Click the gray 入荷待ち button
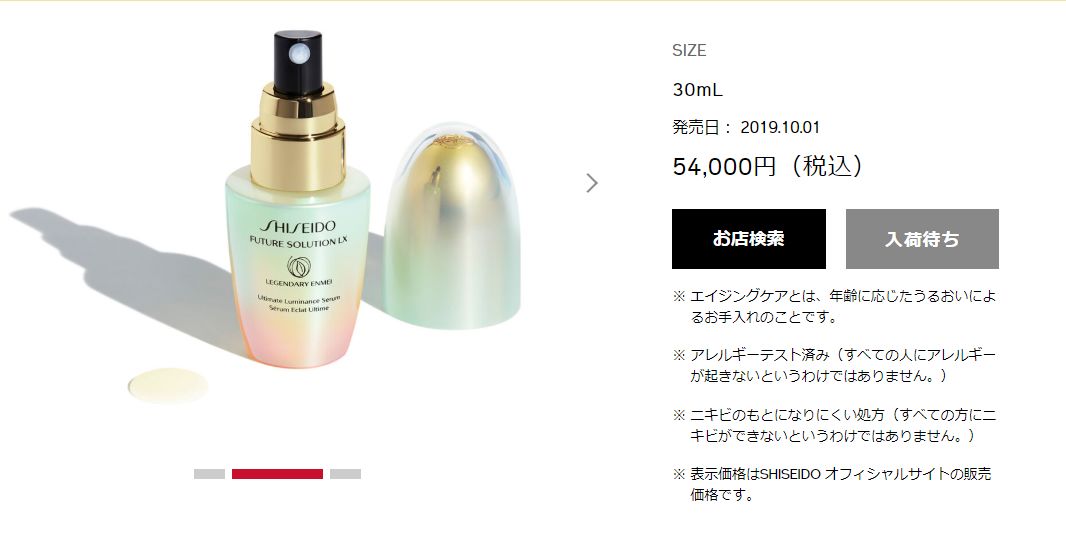Viewport: 1066px width, 556px height. point(922,239)
